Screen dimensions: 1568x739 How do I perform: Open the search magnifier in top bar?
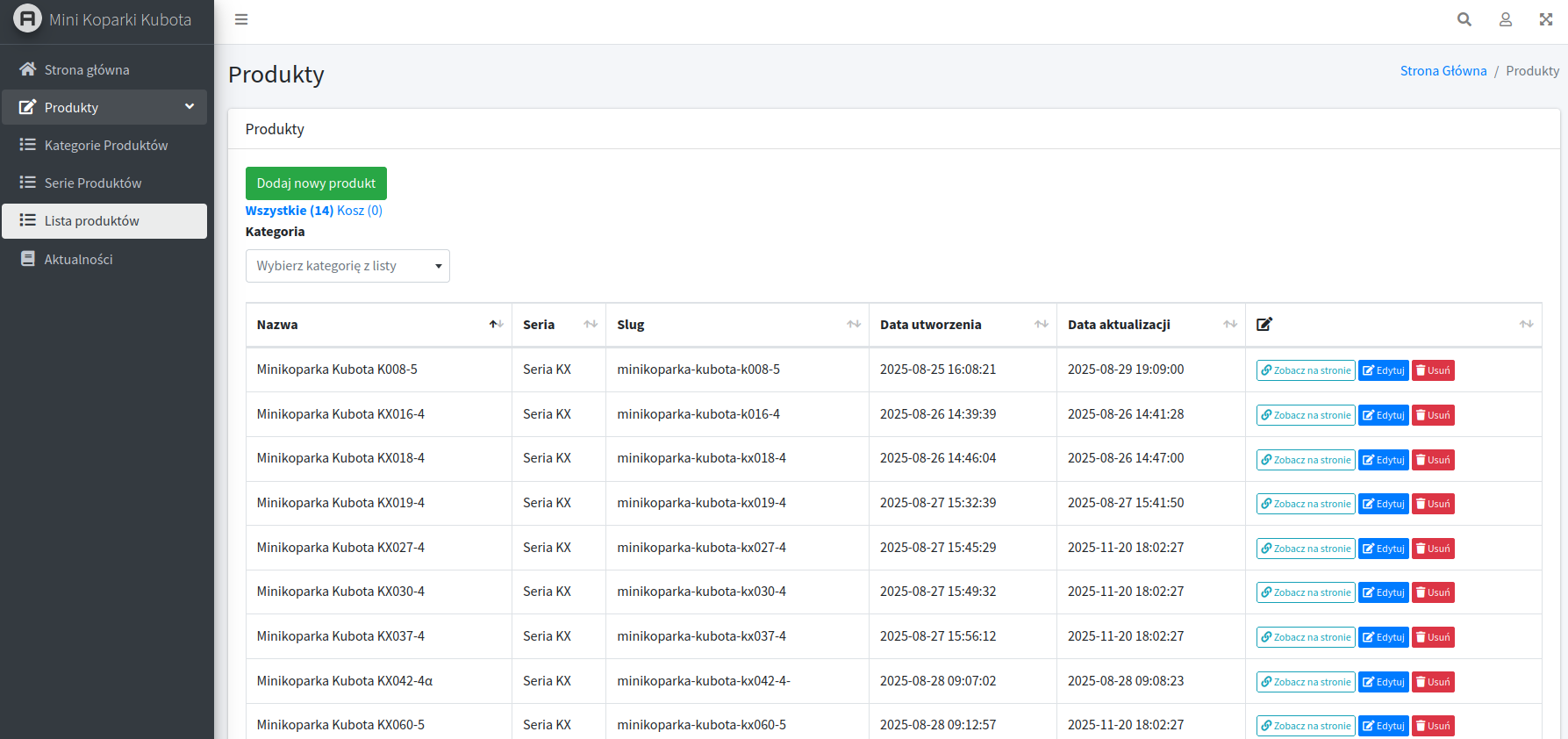1464,19
